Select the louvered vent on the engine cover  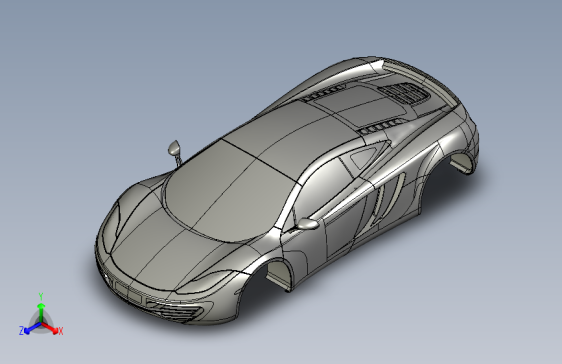coord(405,92)
